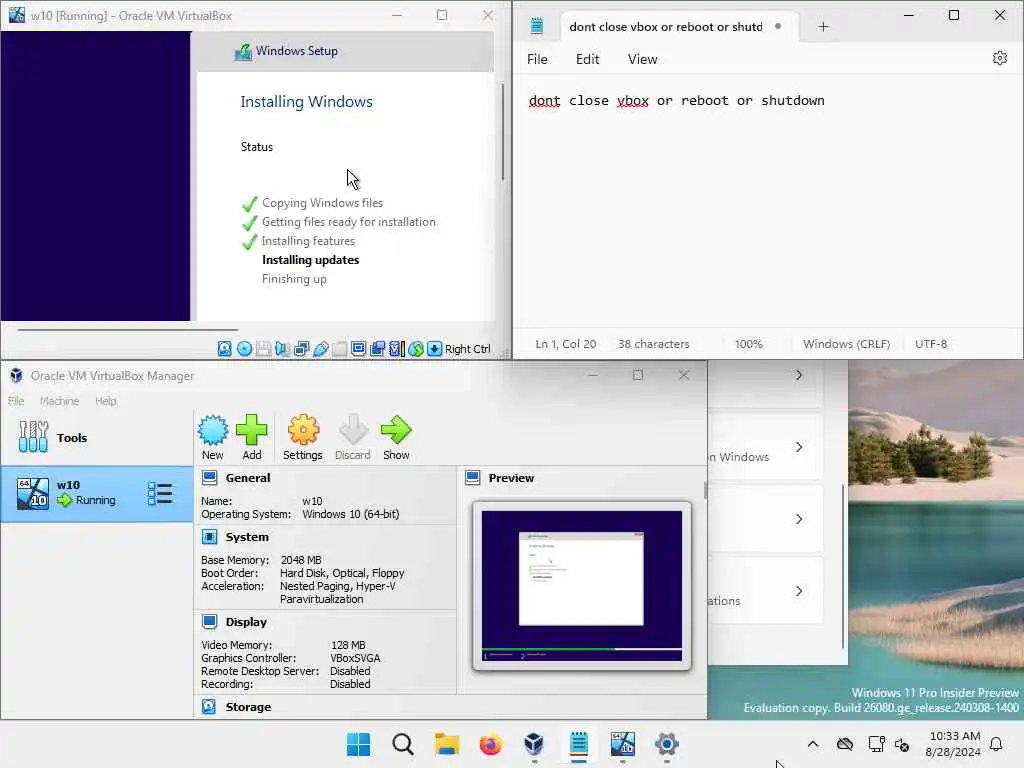1024x768 pixels.
Task: Launch Firefox from the taskbar
Action: [490, 744]
